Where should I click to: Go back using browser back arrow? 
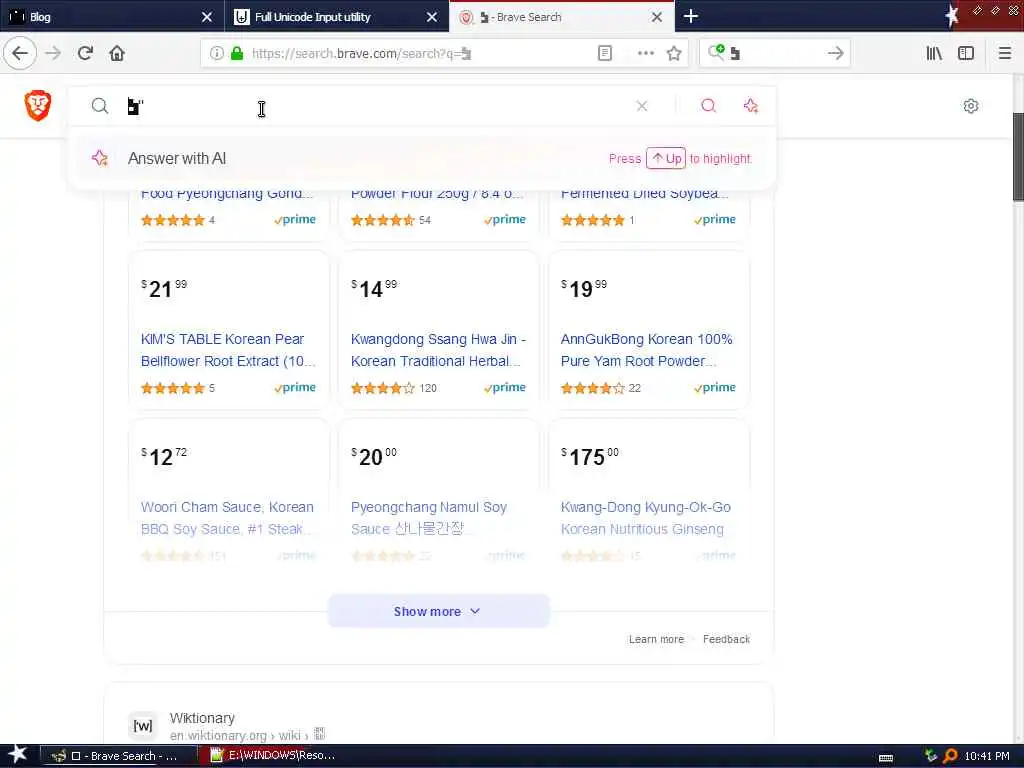click(20, 53)
